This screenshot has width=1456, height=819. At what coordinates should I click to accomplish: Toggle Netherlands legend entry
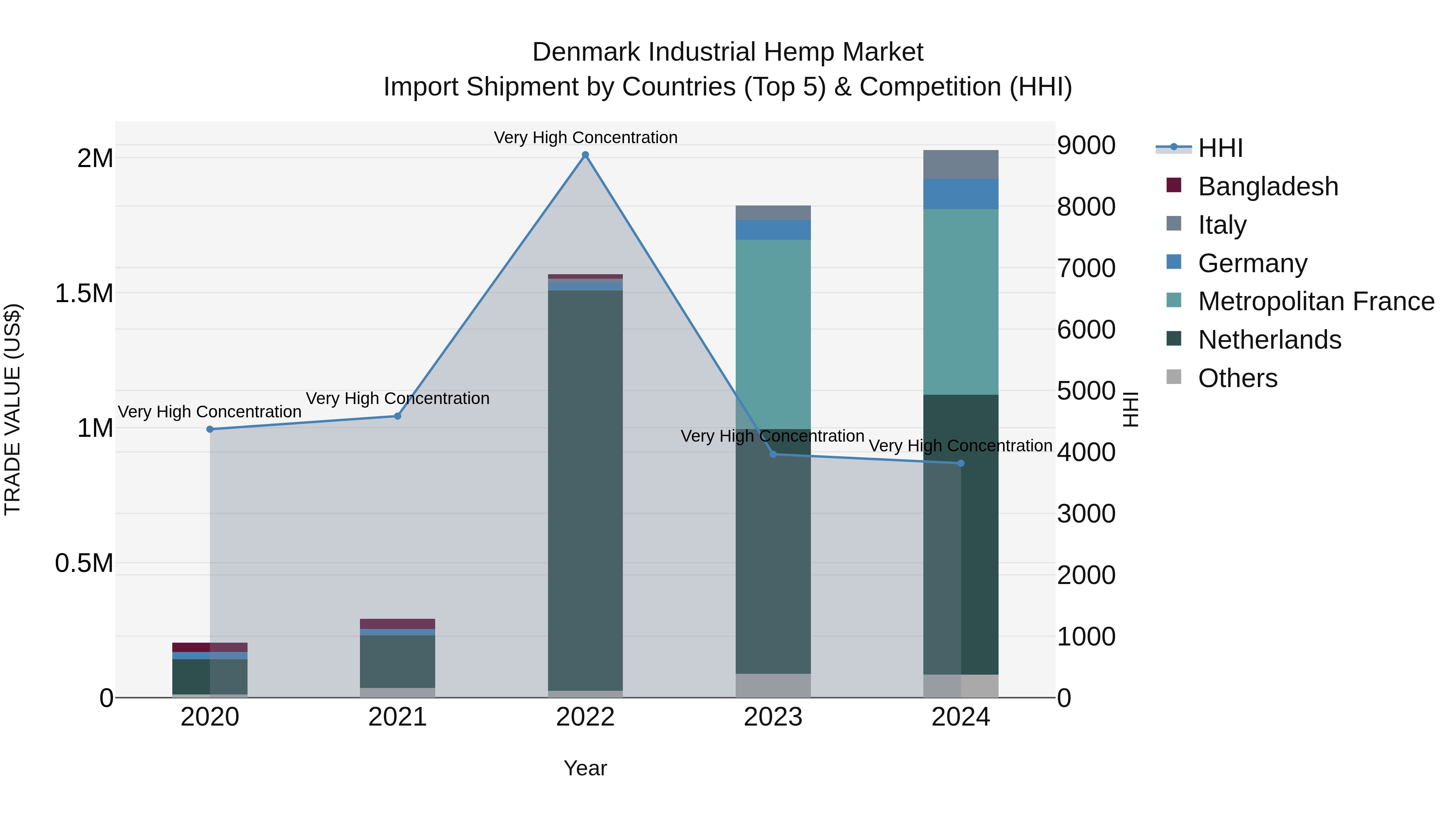1254,340
